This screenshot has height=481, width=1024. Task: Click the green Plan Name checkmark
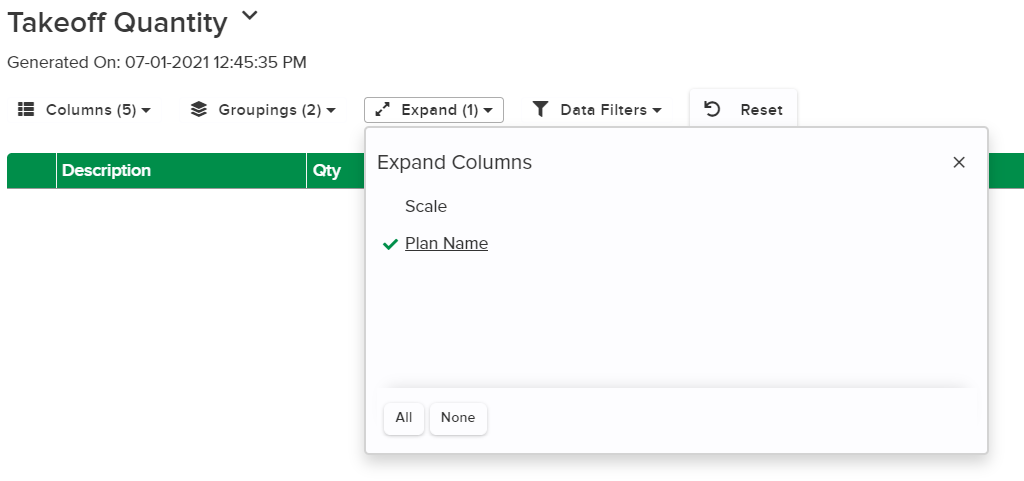click(x=390, y=244)
